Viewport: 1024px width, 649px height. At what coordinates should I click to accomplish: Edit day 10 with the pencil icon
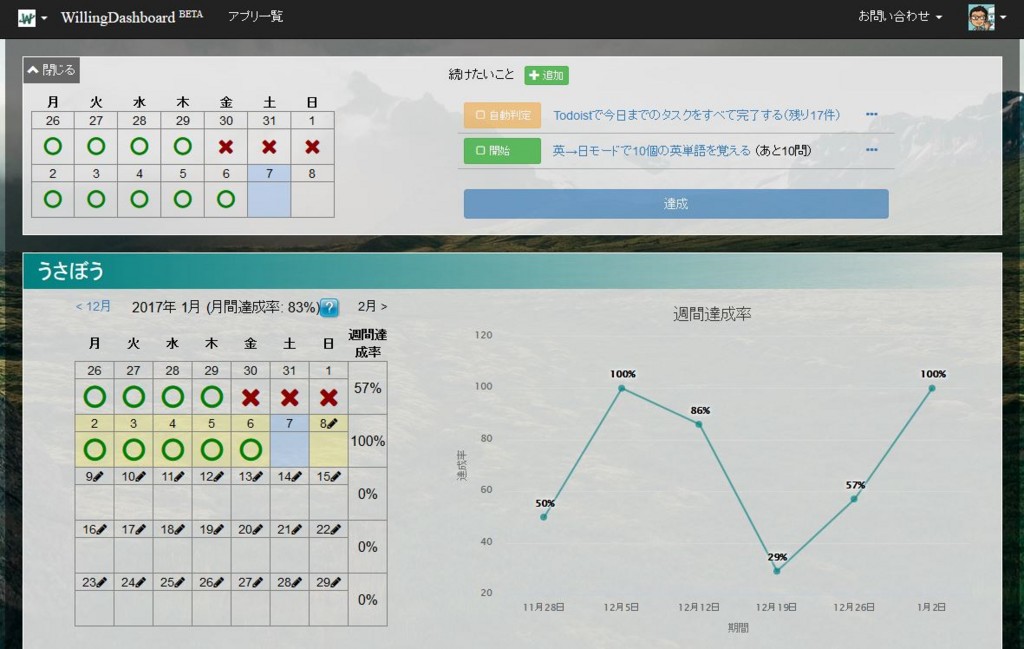(140, 477)
